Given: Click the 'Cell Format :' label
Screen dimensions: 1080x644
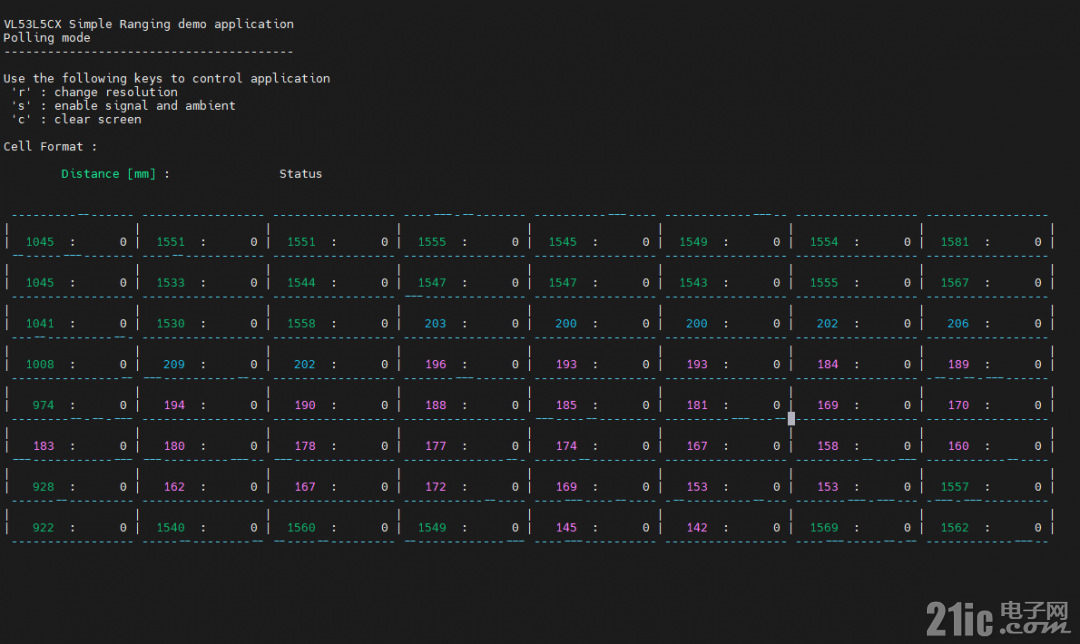Looking at the screenshot, I should pos(50,147).
